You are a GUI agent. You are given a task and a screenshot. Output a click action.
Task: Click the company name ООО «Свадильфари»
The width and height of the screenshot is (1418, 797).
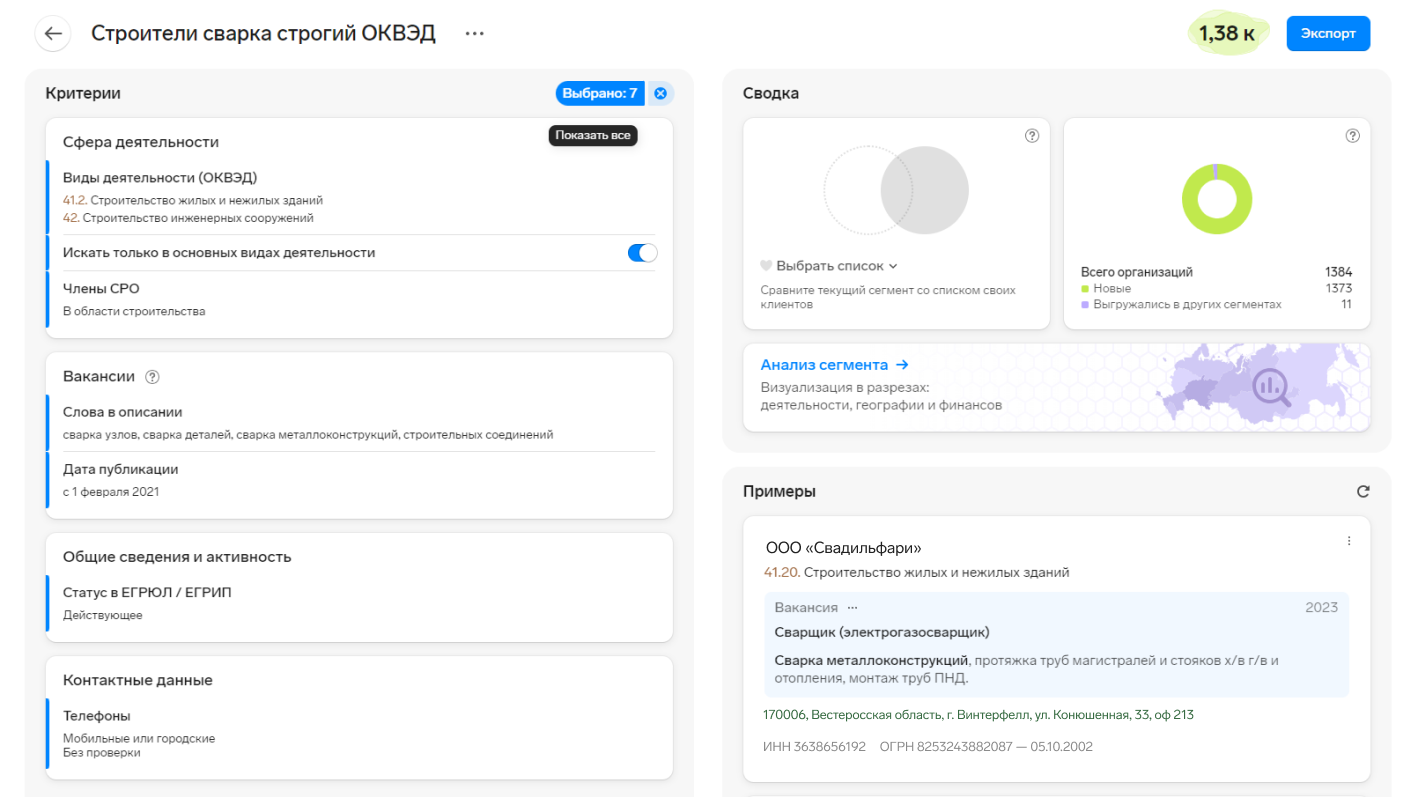coord(843,548)
